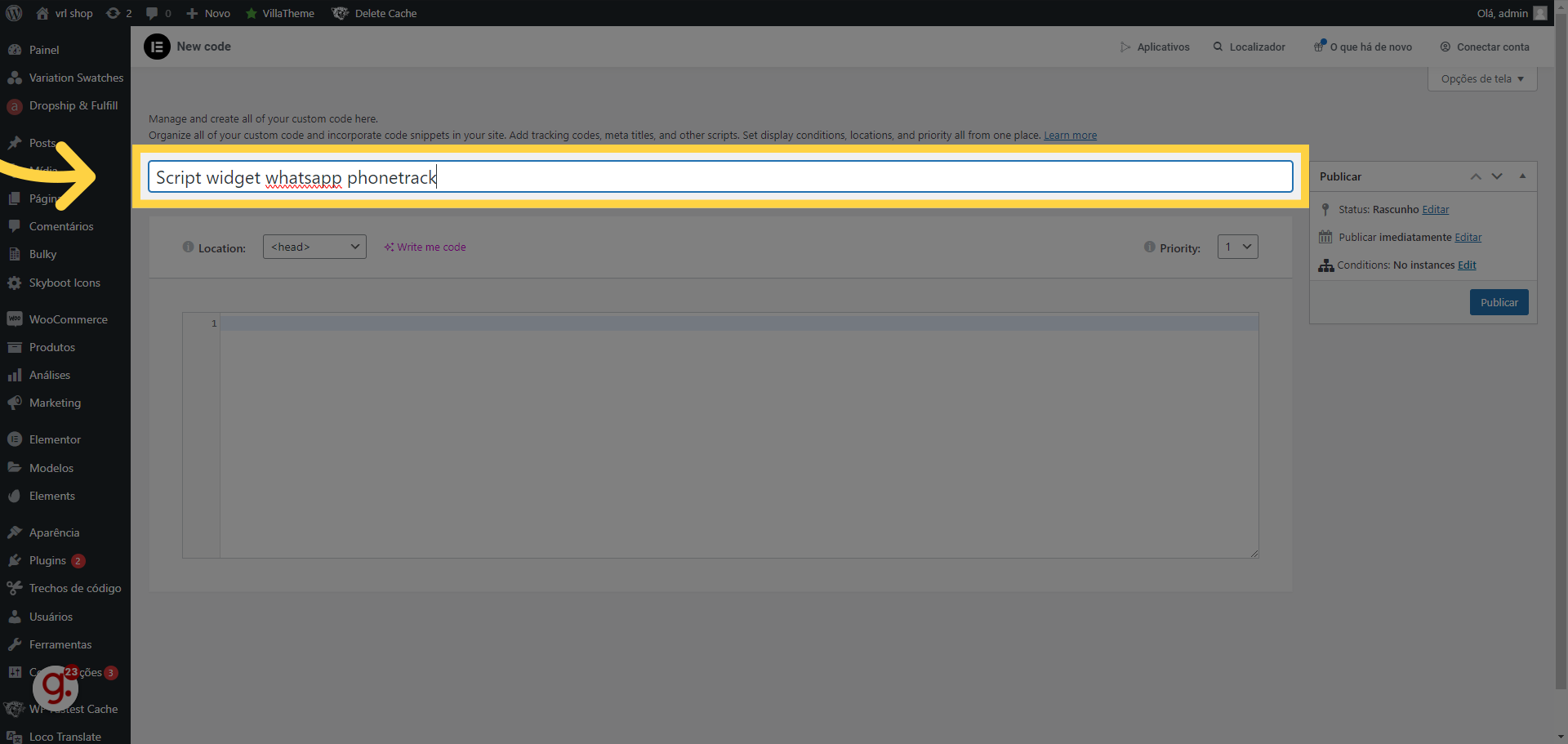Open Trechos de código menu
The height and width of the screenshot is (744, 1568).
point(65,588)
